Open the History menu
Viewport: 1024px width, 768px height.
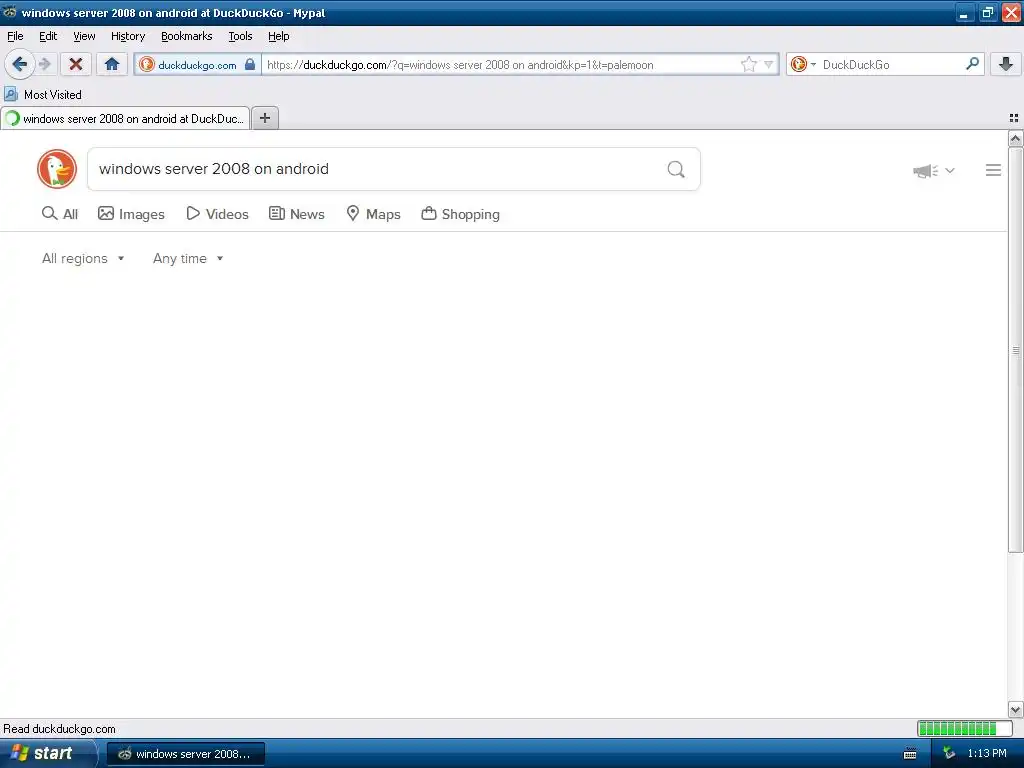click(128, 36)
